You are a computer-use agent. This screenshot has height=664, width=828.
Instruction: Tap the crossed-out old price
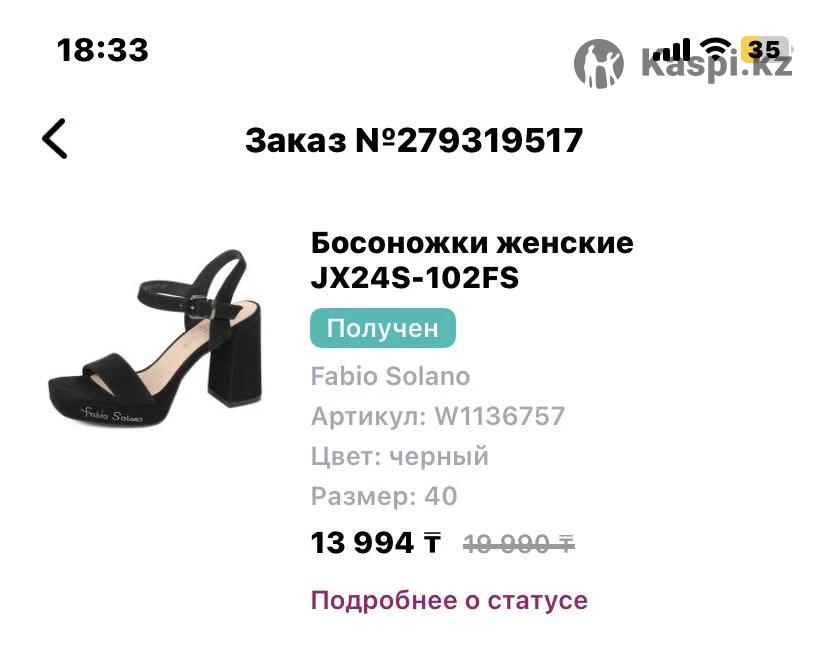pos(519,544)
